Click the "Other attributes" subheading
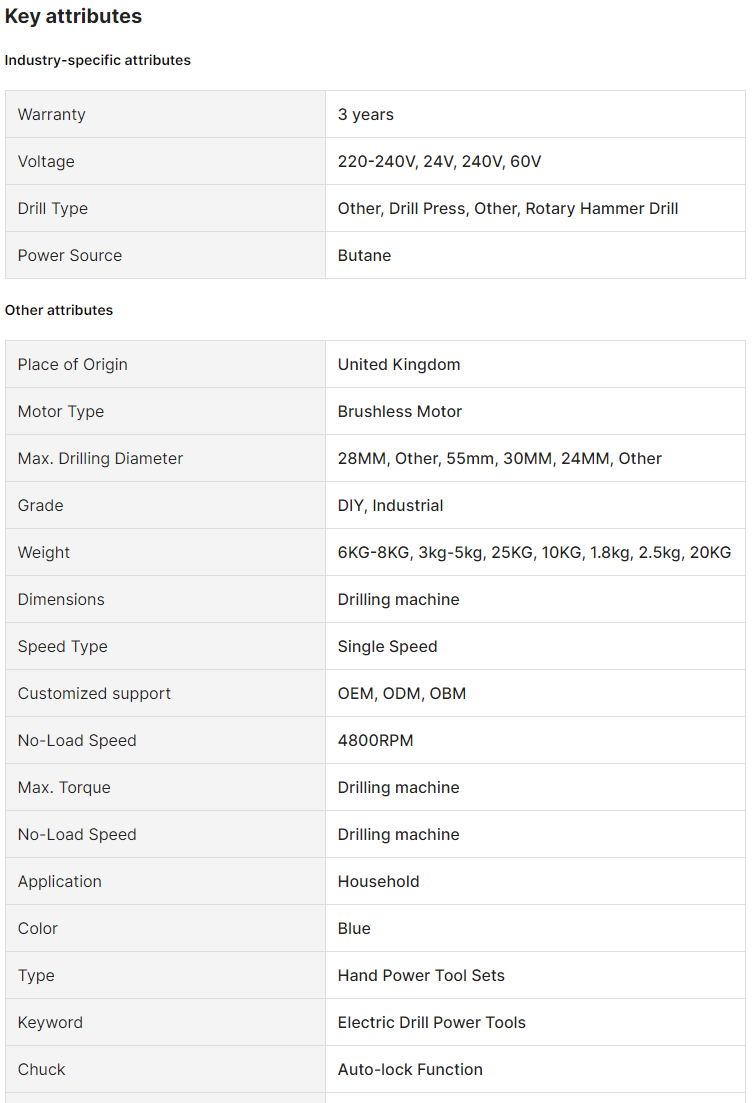Viewport: 752px width, 1103px height. click(x=59, y=310)
